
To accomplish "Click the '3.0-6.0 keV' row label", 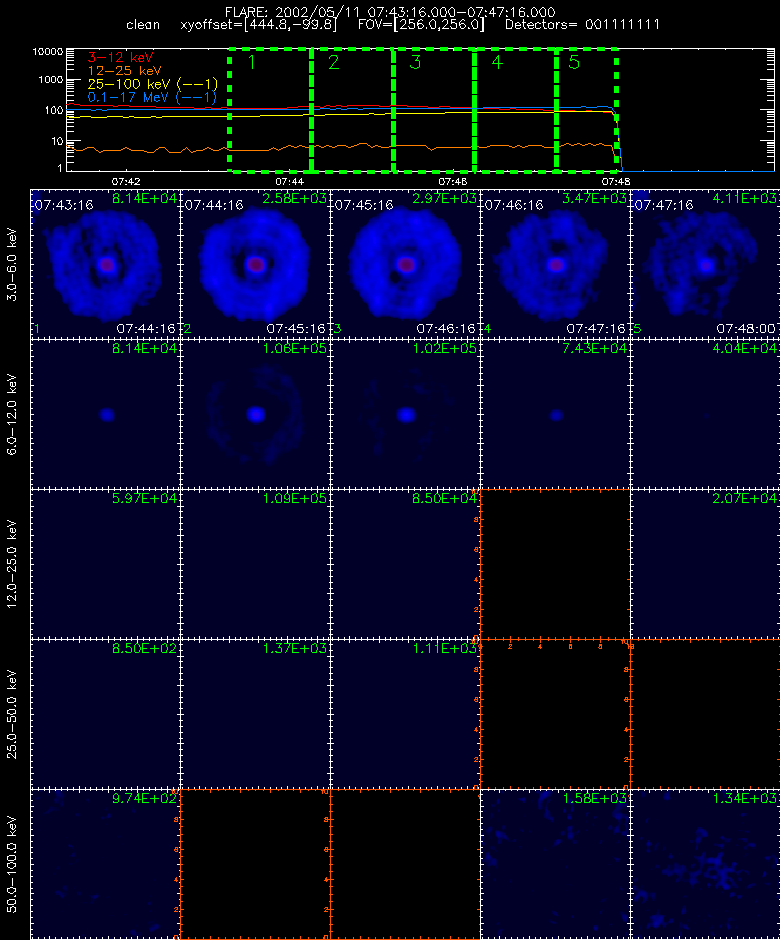I will point(13,264).
